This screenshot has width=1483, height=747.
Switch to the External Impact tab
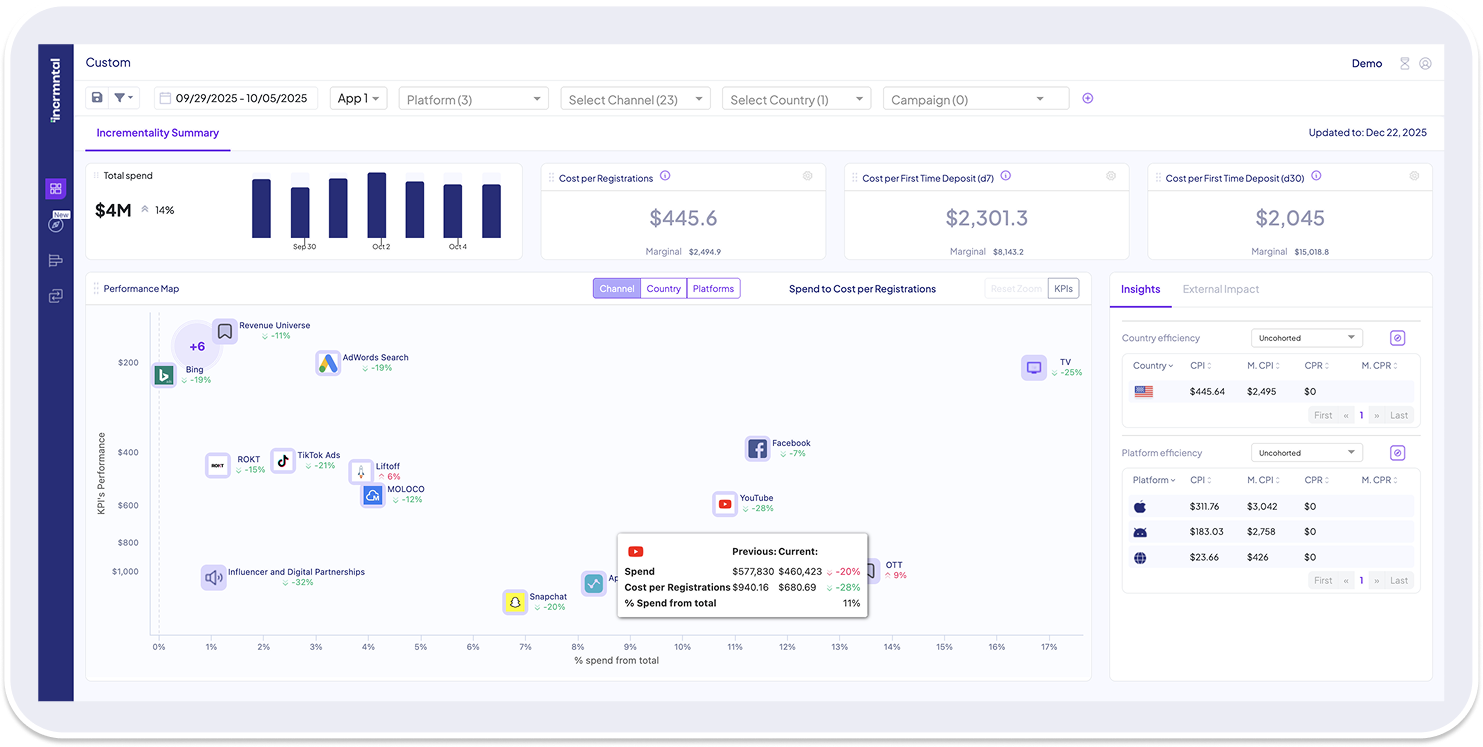point(1220,289)
